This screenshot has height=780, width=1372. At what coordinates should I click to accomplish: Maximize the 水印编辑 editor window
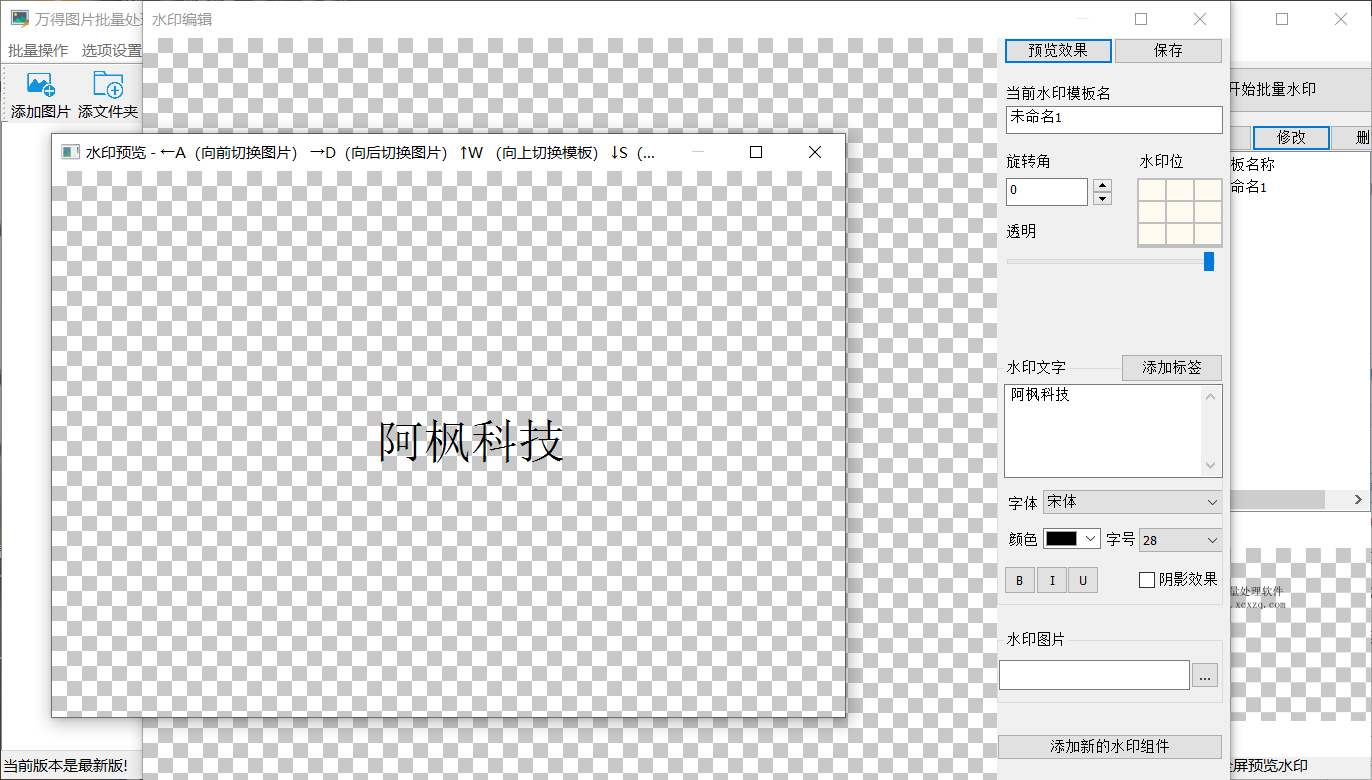point(1141,19)
